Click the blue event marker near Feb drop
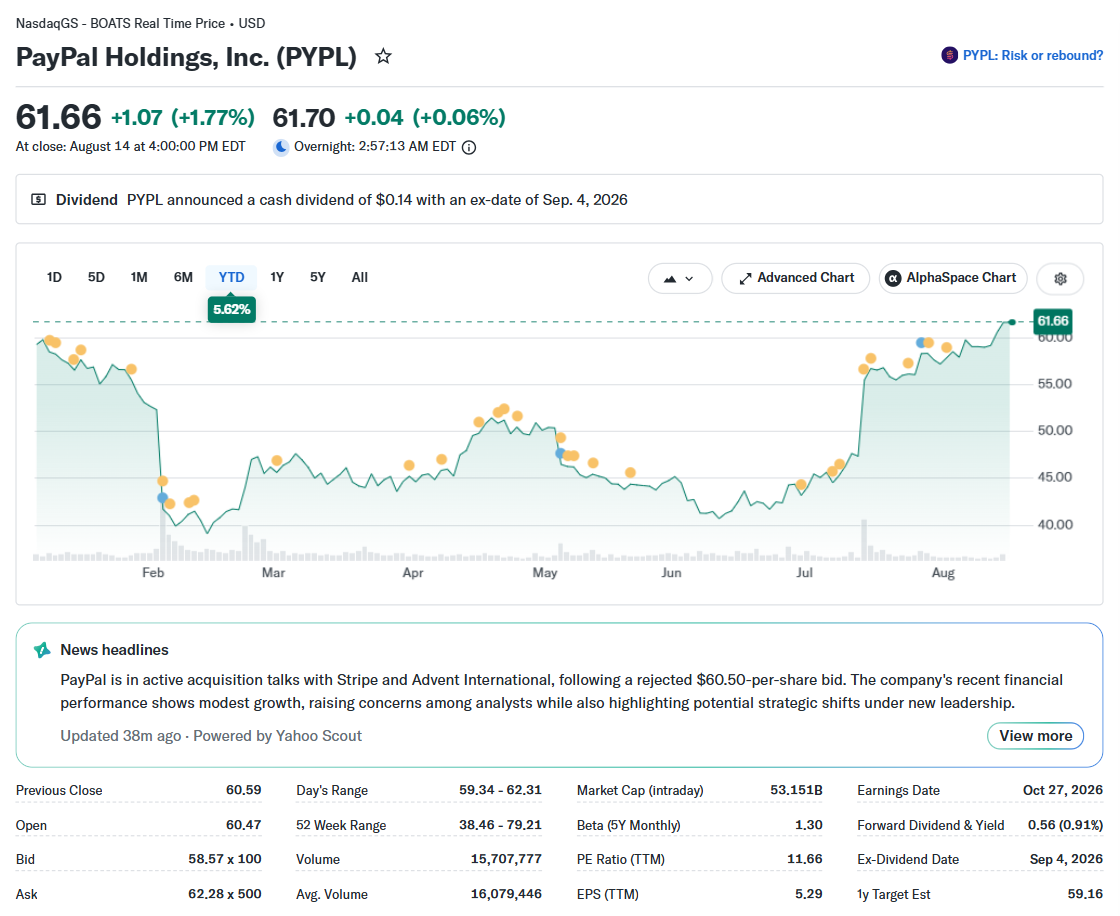The height and width of the screenshot is (916, 1120). point(163,497)
